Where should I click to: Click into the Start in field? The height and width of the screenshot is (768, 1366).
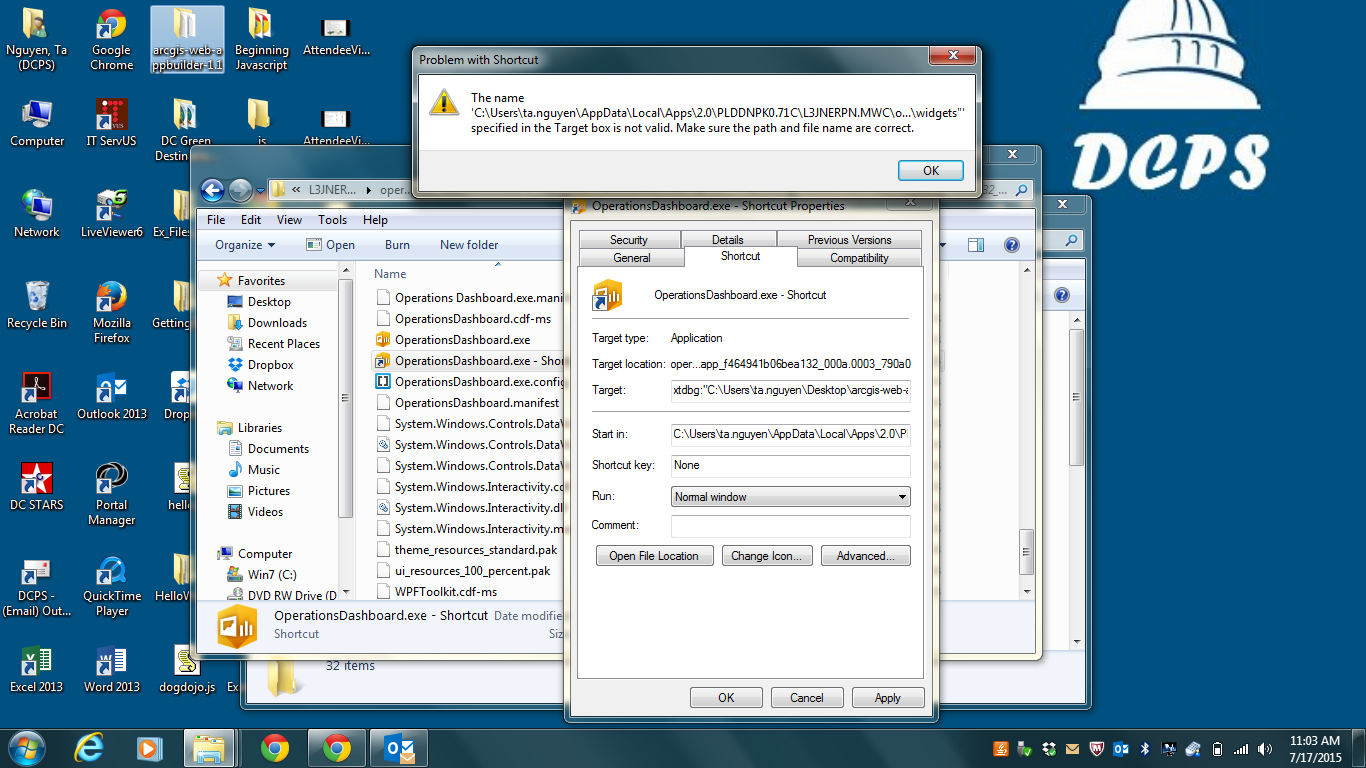tap(791, 435)
